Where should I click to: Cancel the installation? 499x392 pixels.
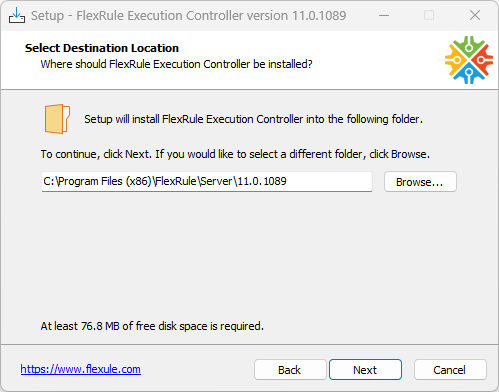pos(450,370)
